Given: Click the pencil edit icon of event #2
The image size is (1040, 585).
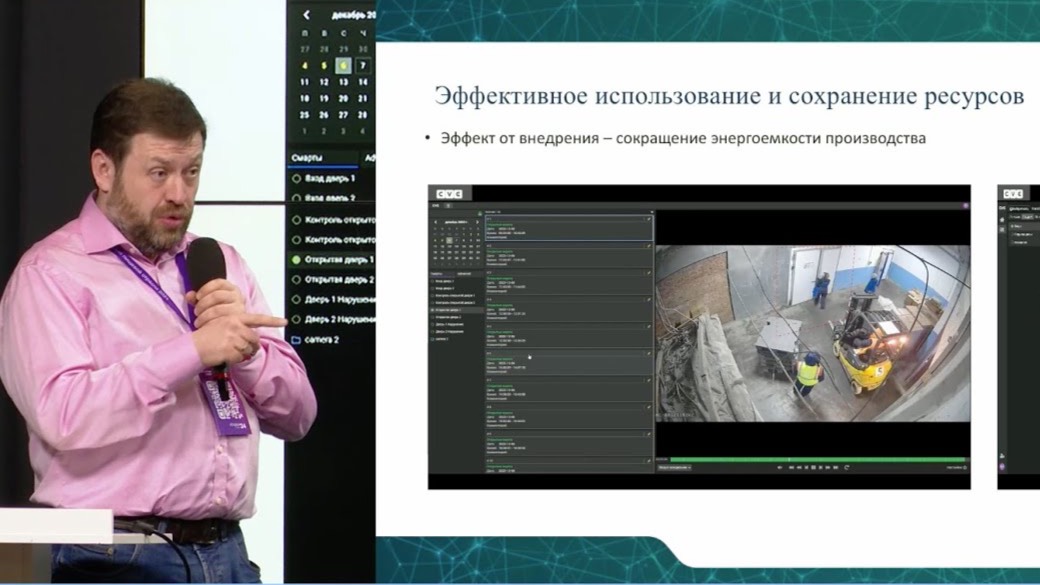Looking at the screenshot, I should point(649,246).
